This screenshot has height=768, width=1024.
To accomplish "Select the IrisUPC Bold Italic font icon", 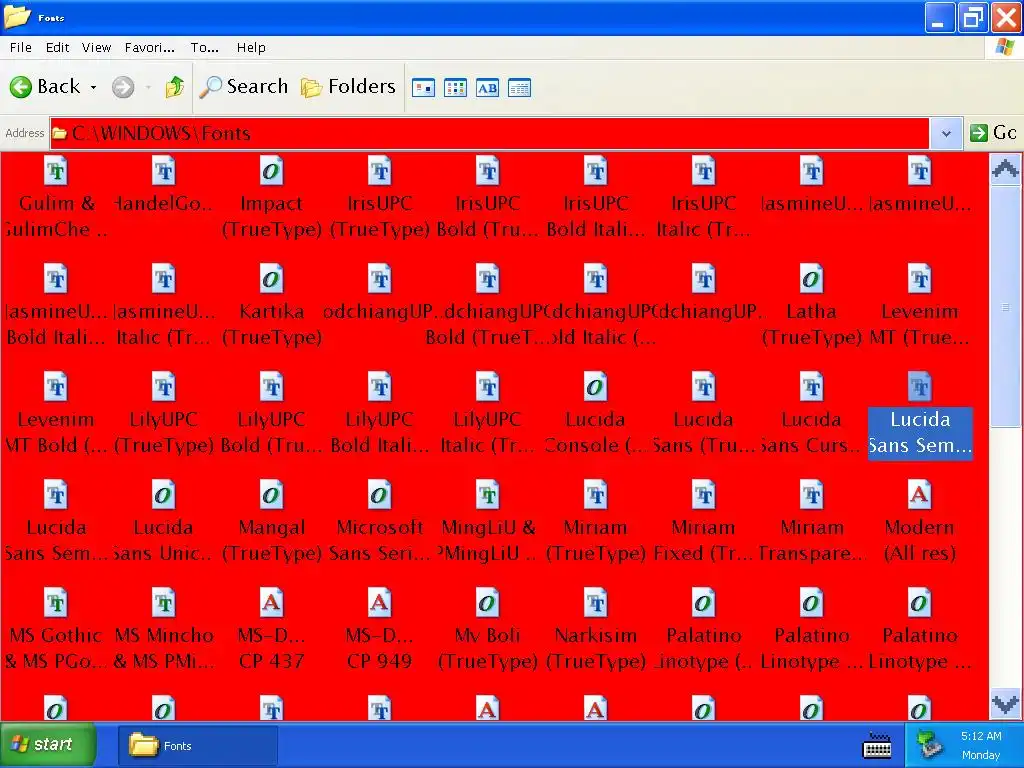I will 595,172.
